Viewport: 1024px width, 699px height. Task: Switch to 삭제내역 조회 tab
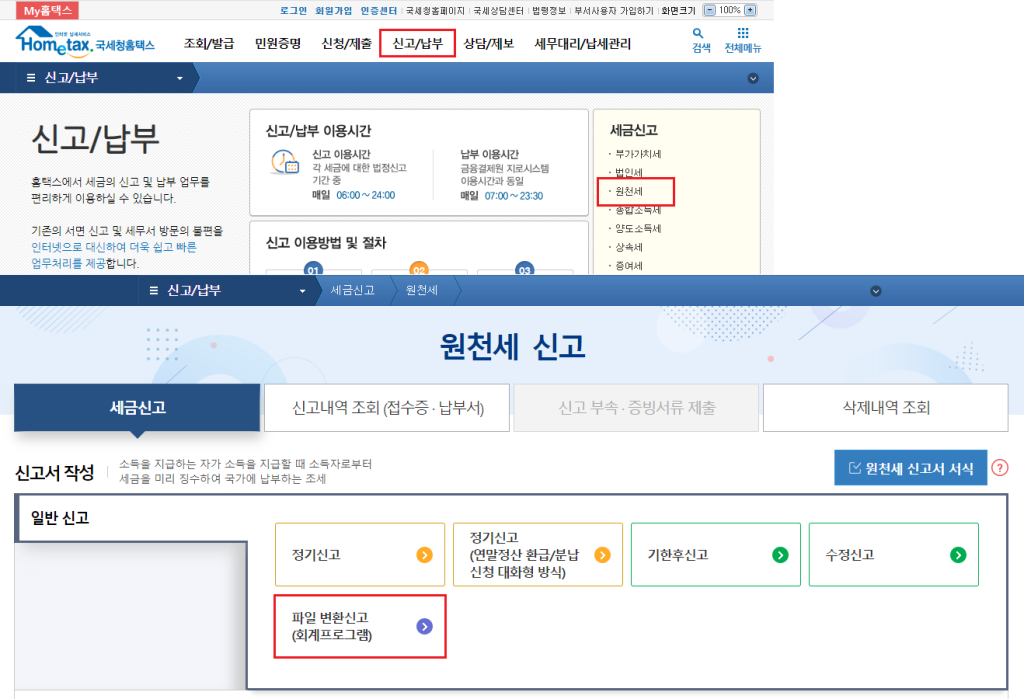885,408
